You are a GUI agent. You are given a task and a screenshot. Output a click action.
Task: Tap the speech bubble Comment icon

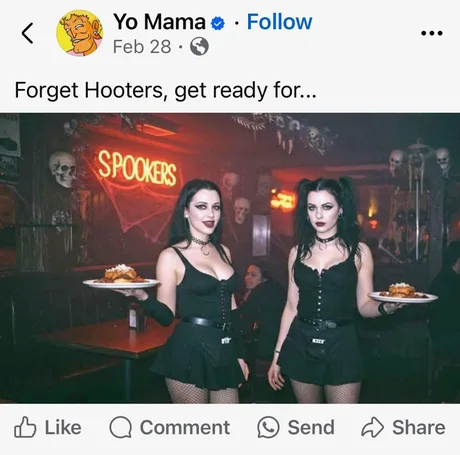click(x=121, y=427)
